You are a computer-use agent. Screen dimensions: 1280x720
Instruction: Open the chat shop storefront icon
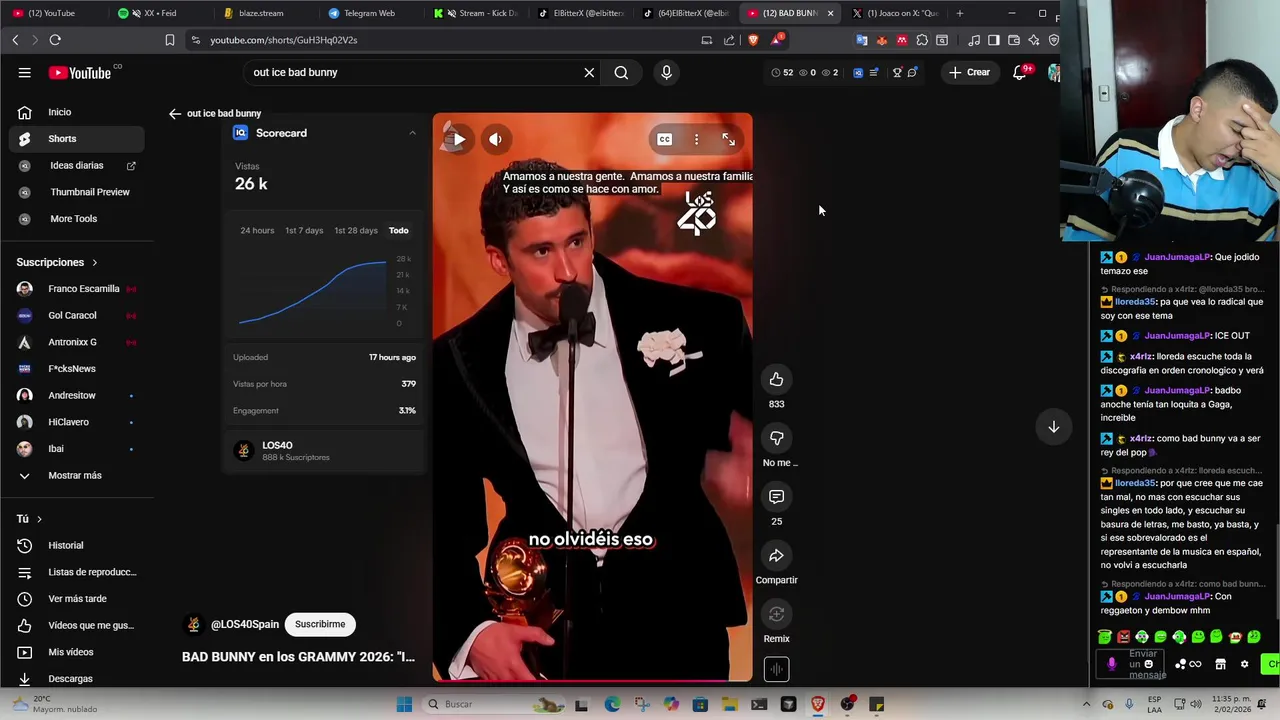pyautogui.click(x=1220, y=664)
